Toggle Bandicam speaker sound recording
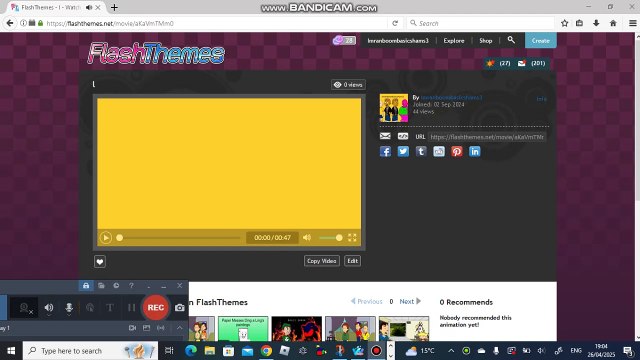Image resolution: width=640 pixels, height=360 pixels. 49,308
